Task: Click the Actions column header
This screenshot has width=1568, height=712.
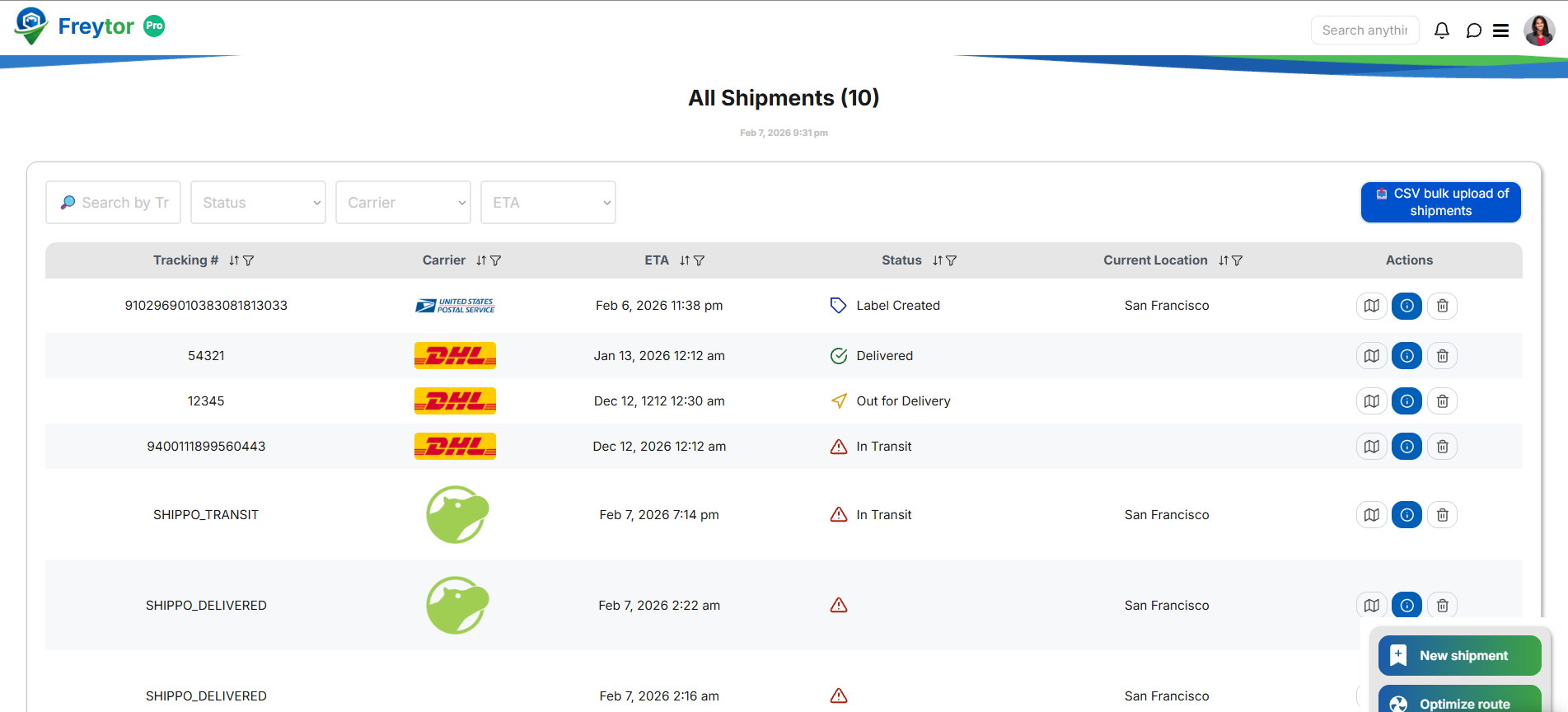Action: 1409,260
